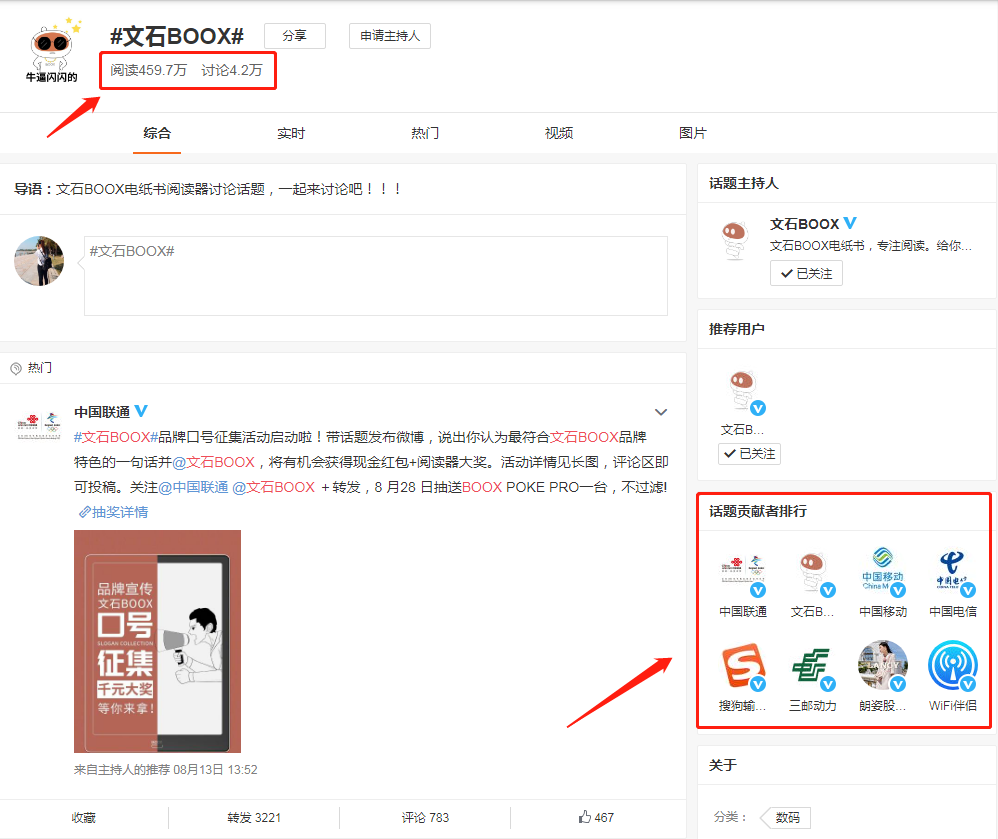Image resolution: width=998 pixels, height=839 pixels.
Task: Switch to the 热门 tab
Action: [x=425, y=133]
